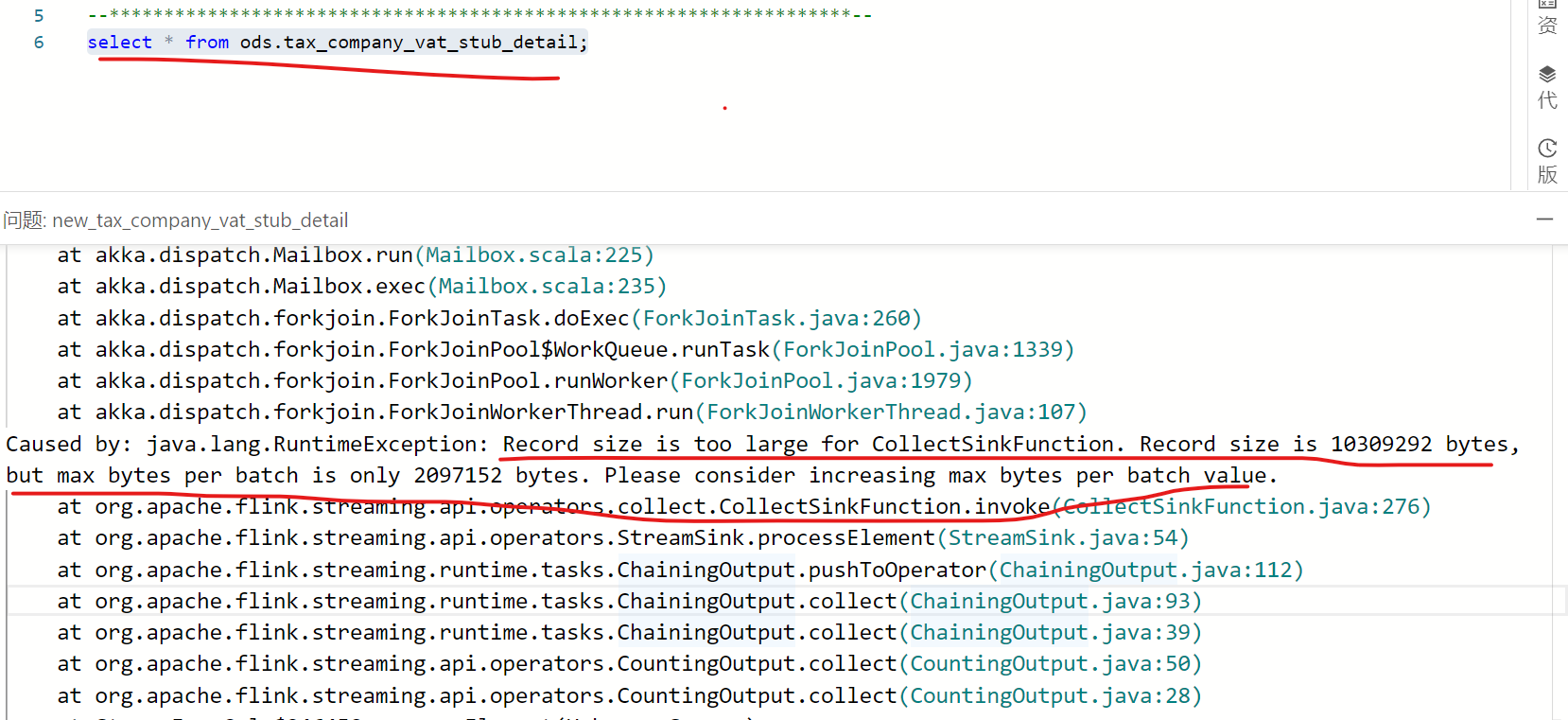Open CountingOutput.java:28 source link

click(1051, 696)
